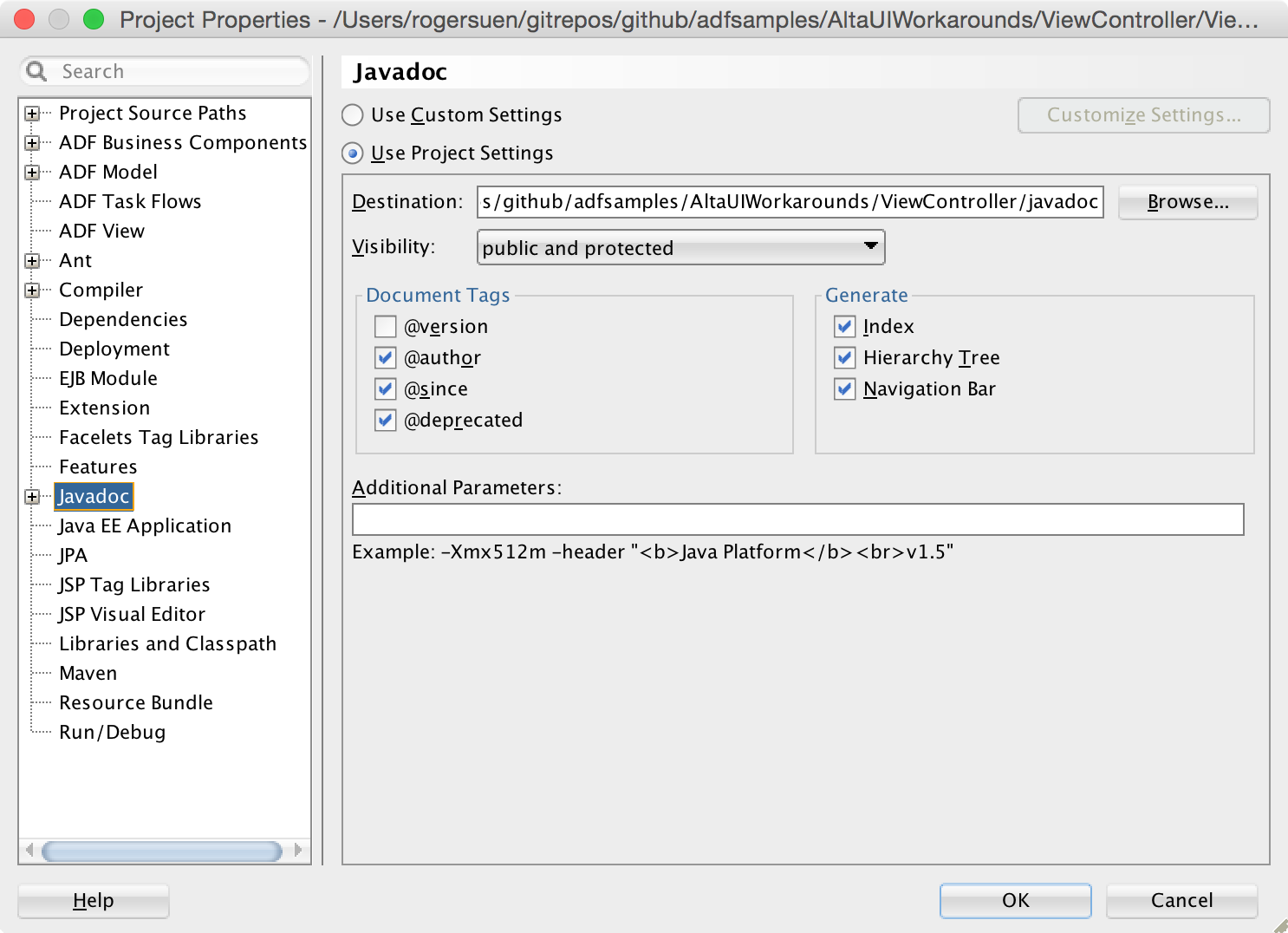1288x933 pixels.
Task: Select Facelets Tag Libraries
Action: (x=159, y=438)
